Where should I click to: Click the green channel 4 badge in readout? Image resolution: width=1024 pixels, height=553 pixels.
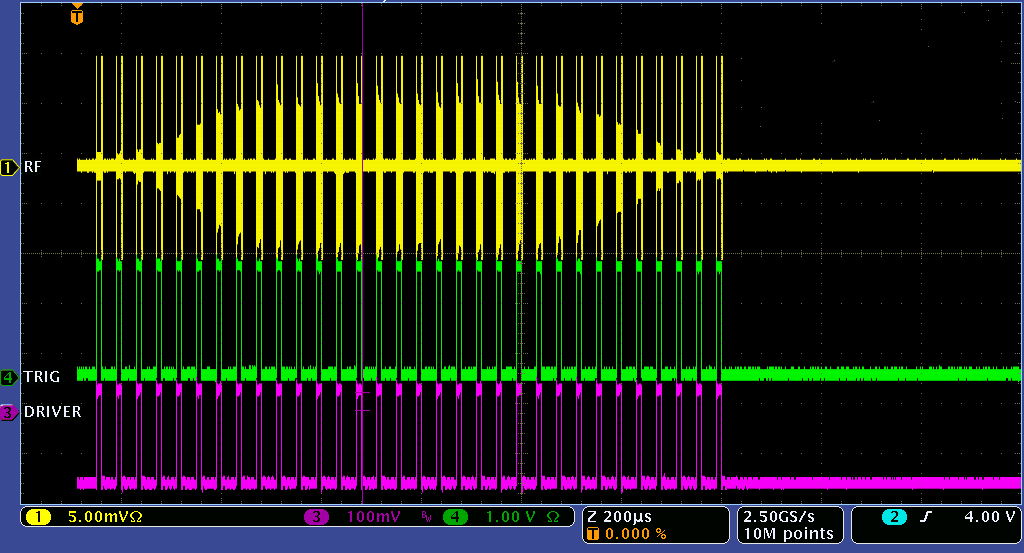[x=455, y=517]
